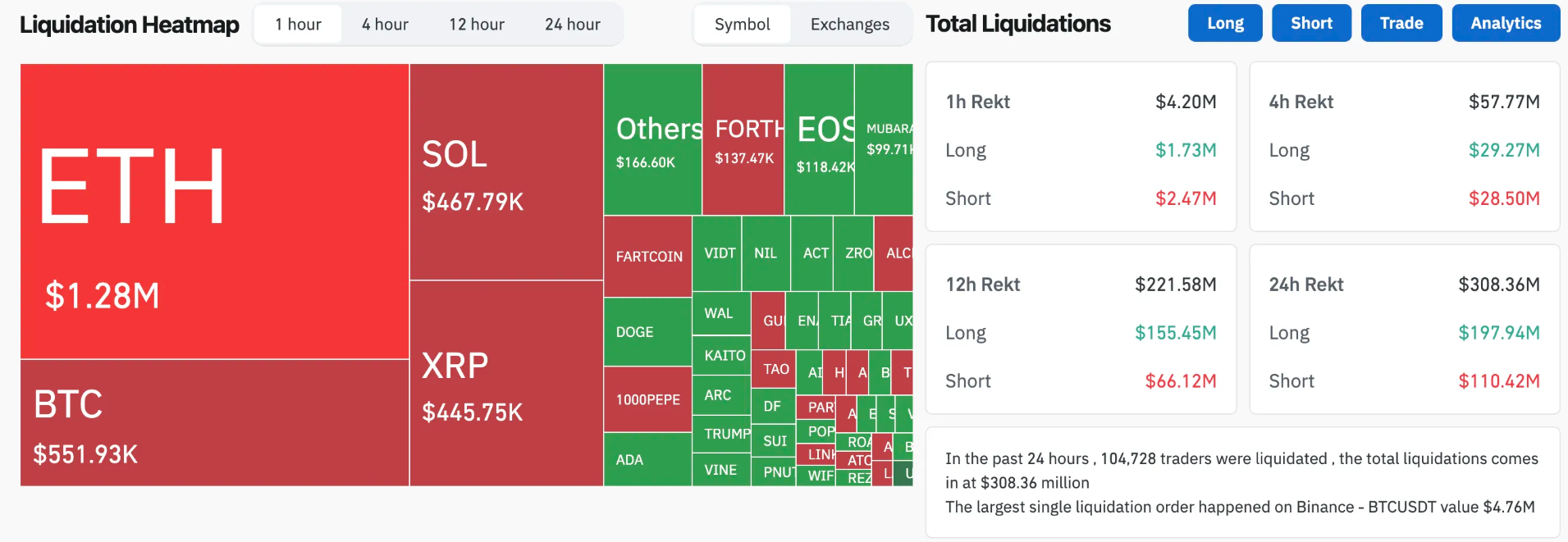Click the FARTCOIN heatmap tile
The height and width of the screenshot is (542, 1568).
click(x=648, y=257)
